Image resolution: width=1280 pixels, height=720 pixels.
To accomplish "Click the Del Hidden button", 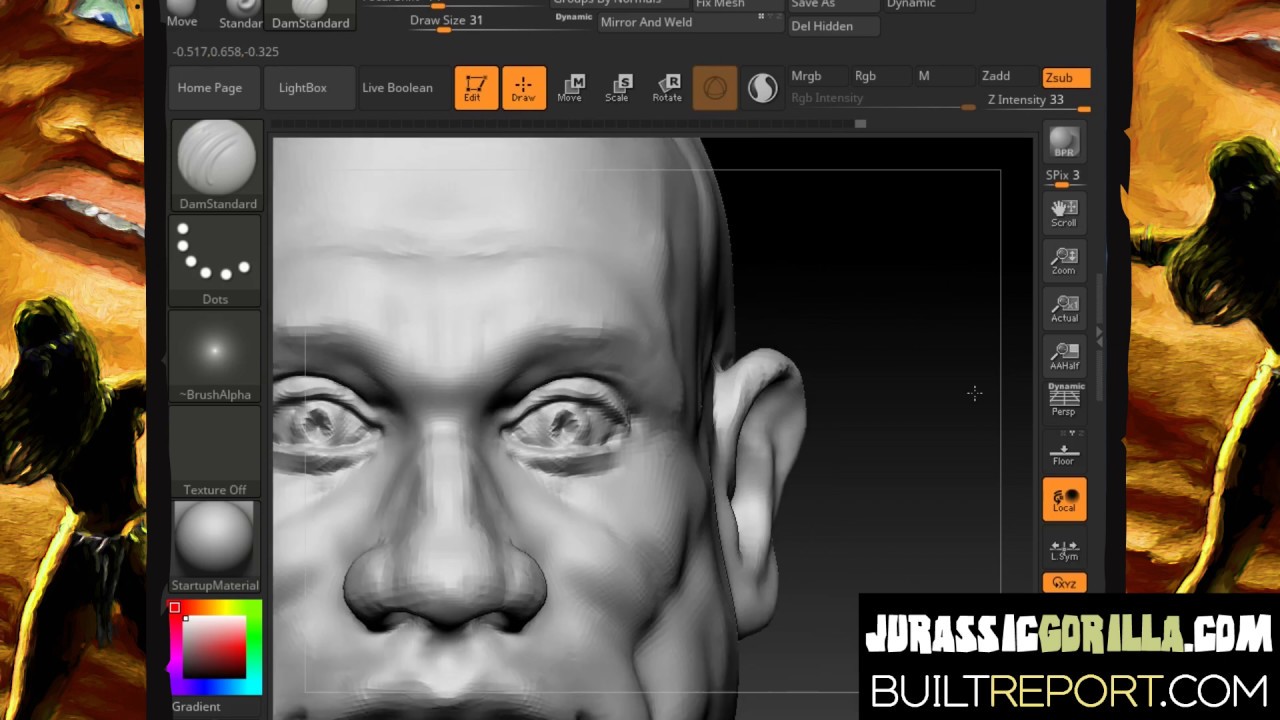I will click(x=834, y=26).
